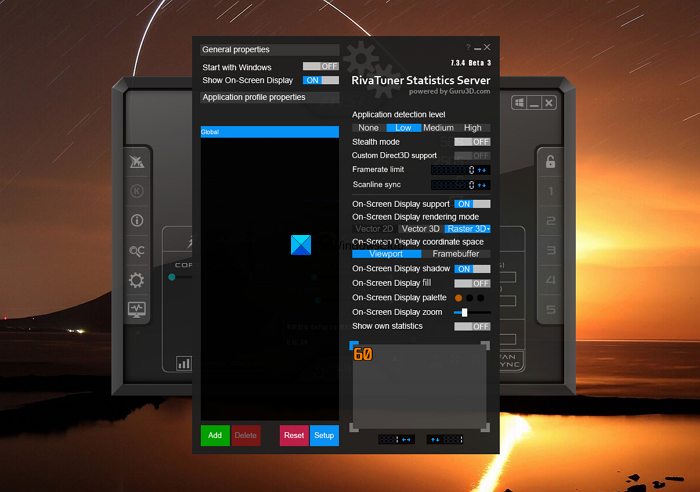Click top-right corner marker of OSD preview
The image size is (700, 492).
pyautogui.click(x=485, y=346)
